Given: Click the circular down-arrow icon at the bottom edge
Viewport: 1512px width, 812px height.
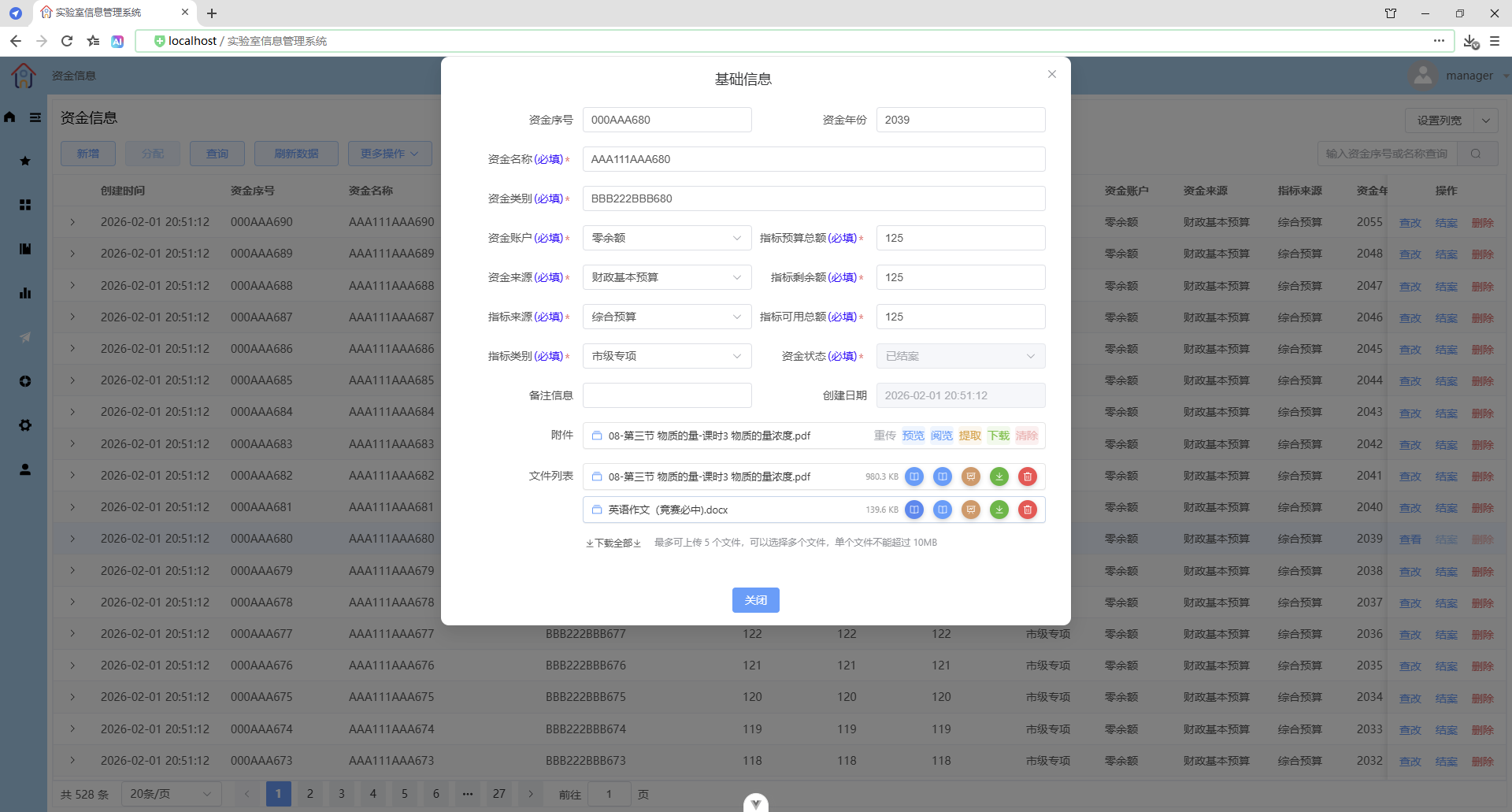Looking at the screenshot, I should 756,803.
